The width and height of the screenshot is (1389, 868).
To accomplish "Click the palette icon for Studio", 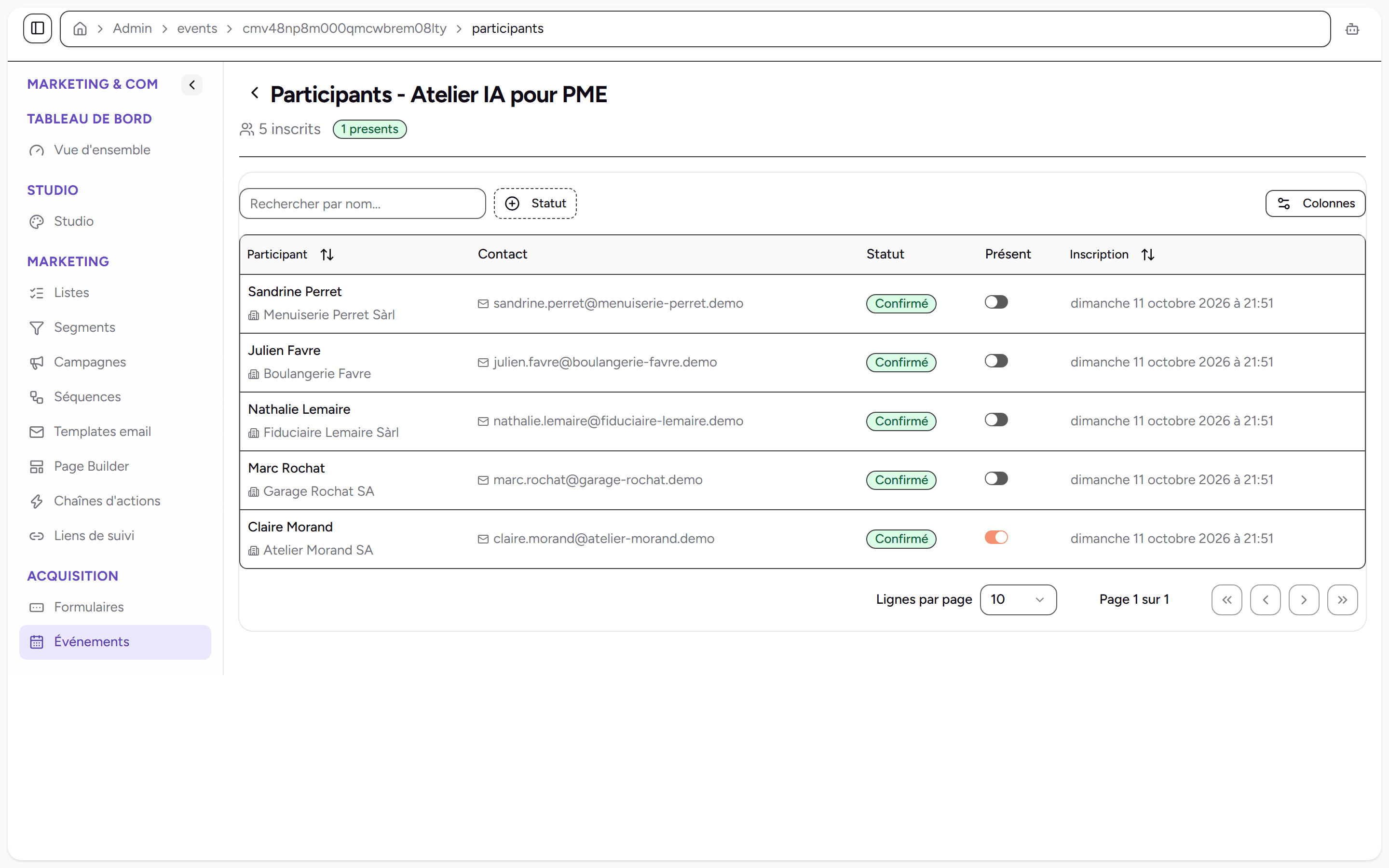I will [x=37, y=222].
